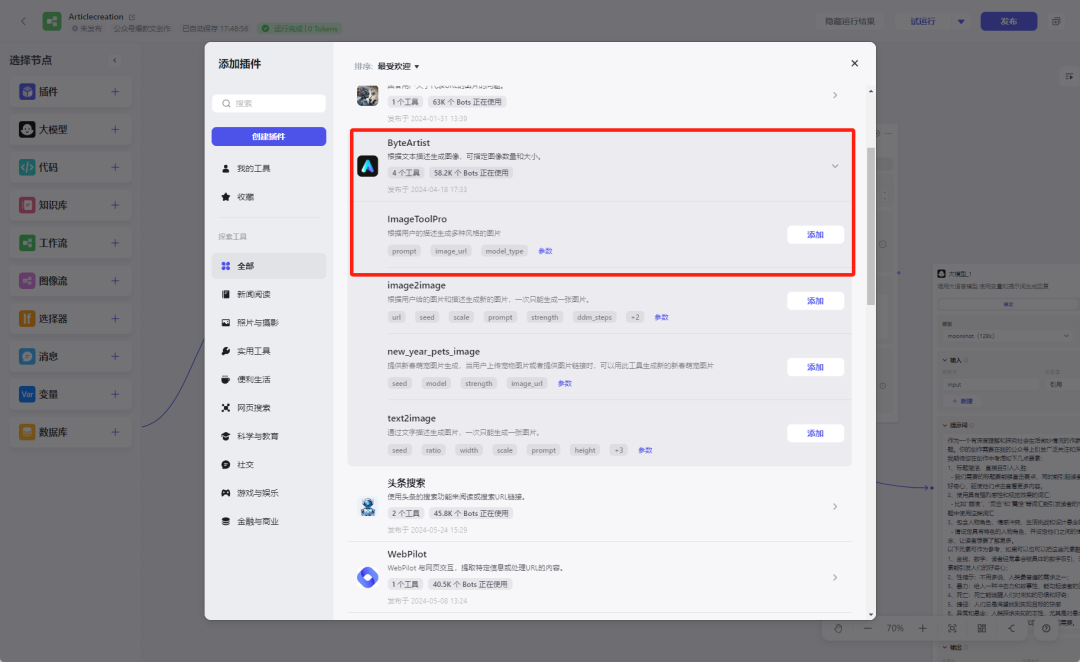Click the 创建插件 button
This screenshot has height=662, width=1080.
(269, 136)
